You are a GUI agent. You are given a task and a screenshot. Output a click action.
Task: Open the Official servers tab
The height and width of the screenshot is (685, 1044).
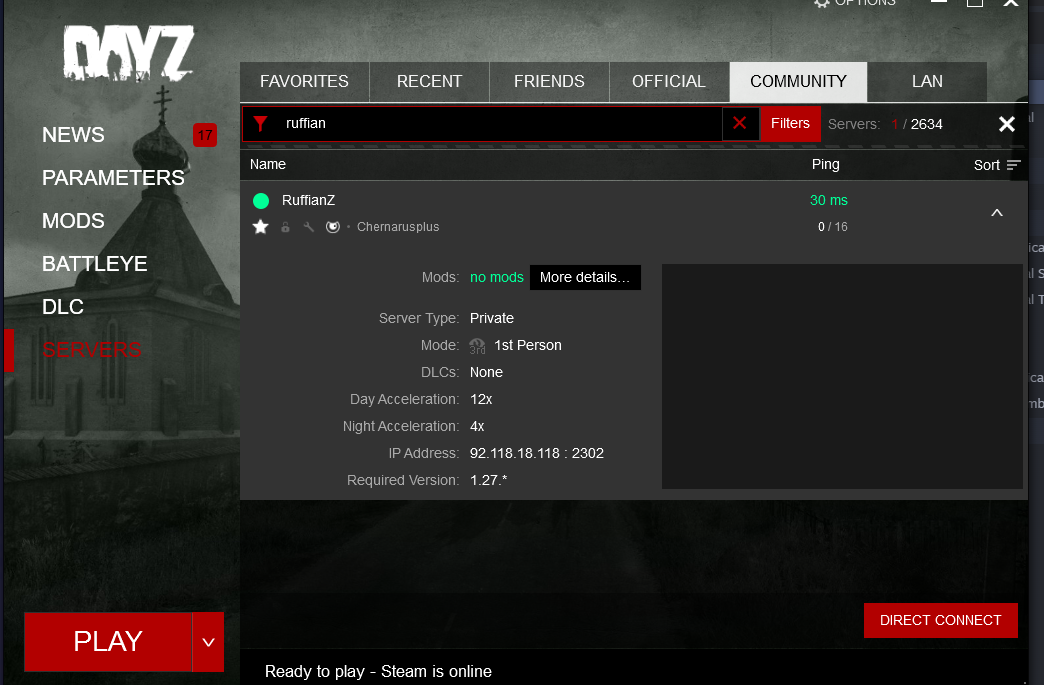(x=669, y=81)
